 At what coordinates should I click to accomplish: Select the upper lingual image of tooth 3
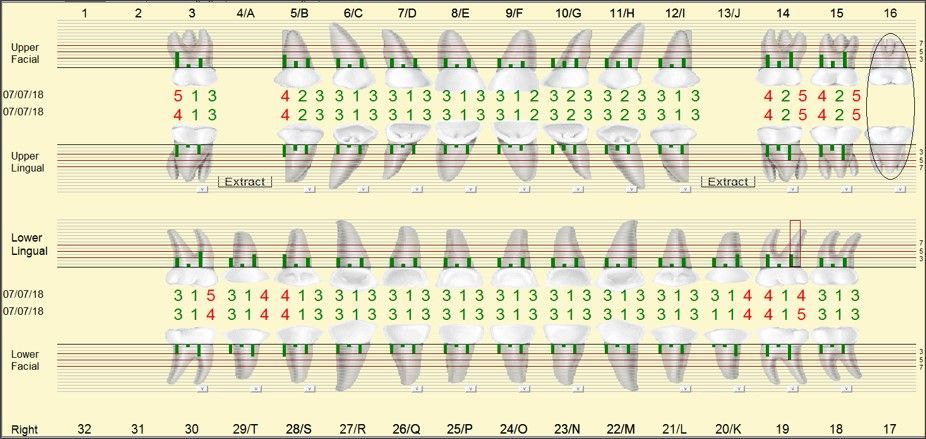(x=194, y=153)
